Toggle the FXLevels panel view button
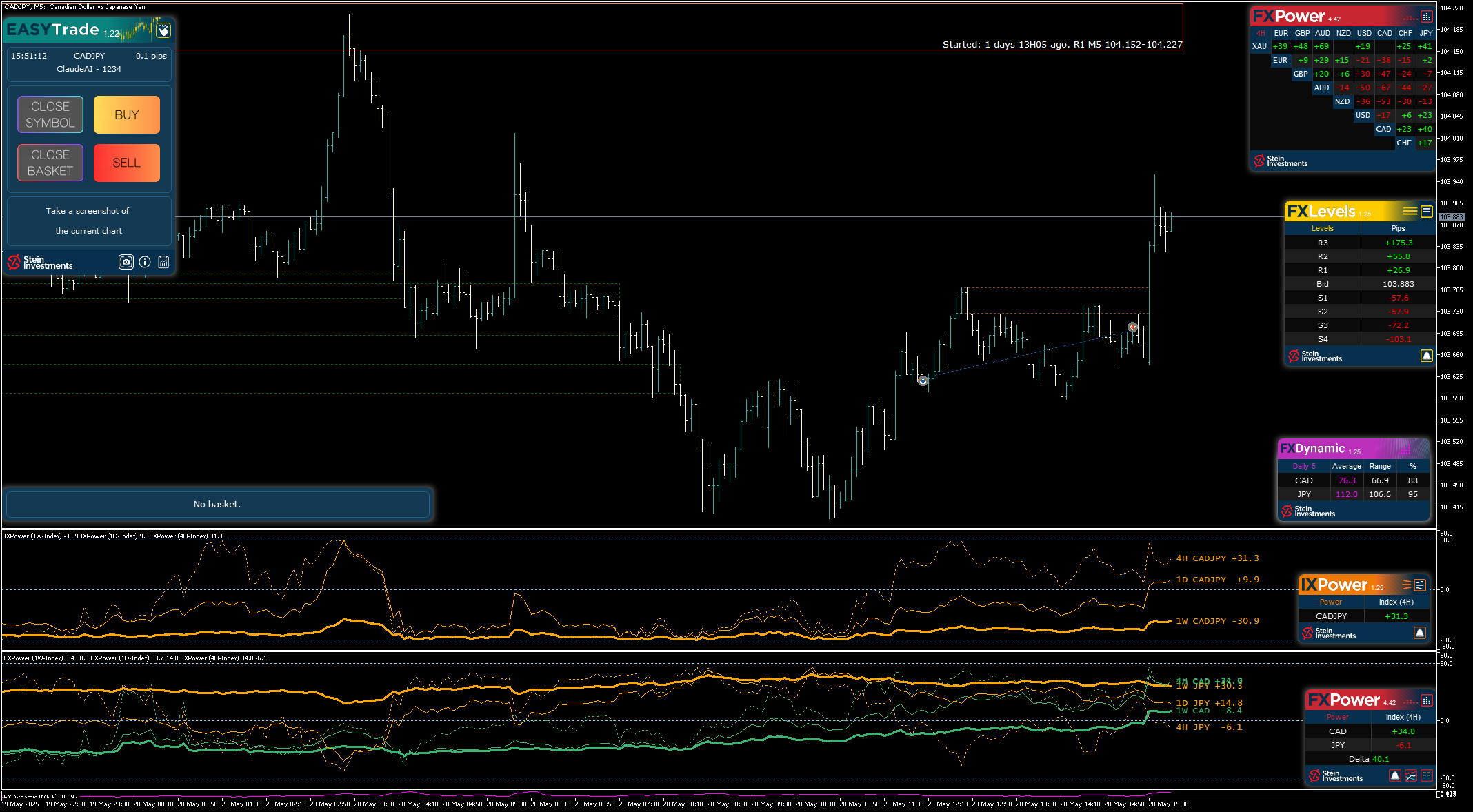Image resolution: width=1473 pixels, height=812 pixels. pyautogui.click(x=1427, y=212)
